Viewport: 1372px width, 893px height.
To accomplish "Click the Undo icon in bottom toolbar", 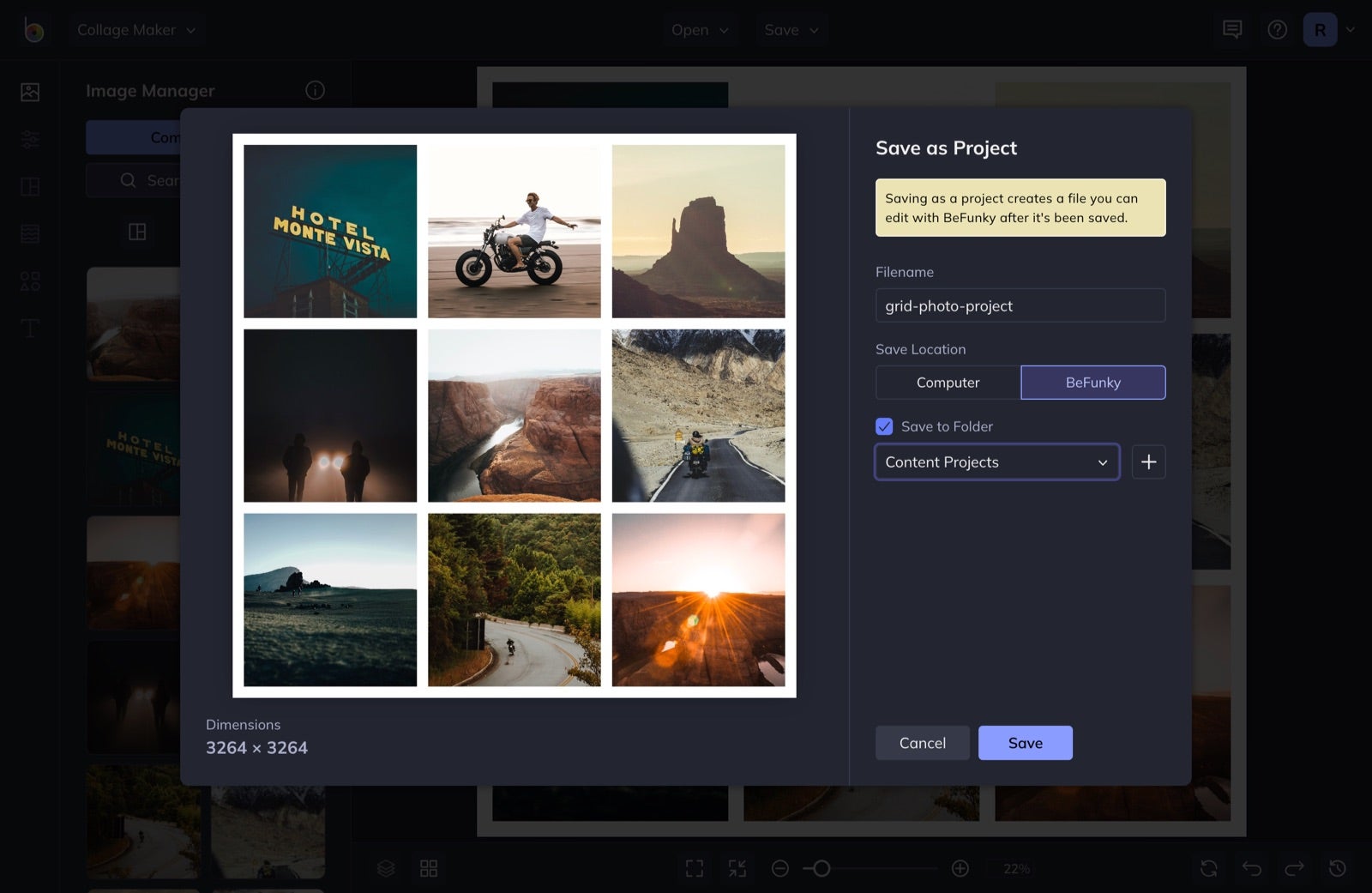I will tap(1252, 868).
